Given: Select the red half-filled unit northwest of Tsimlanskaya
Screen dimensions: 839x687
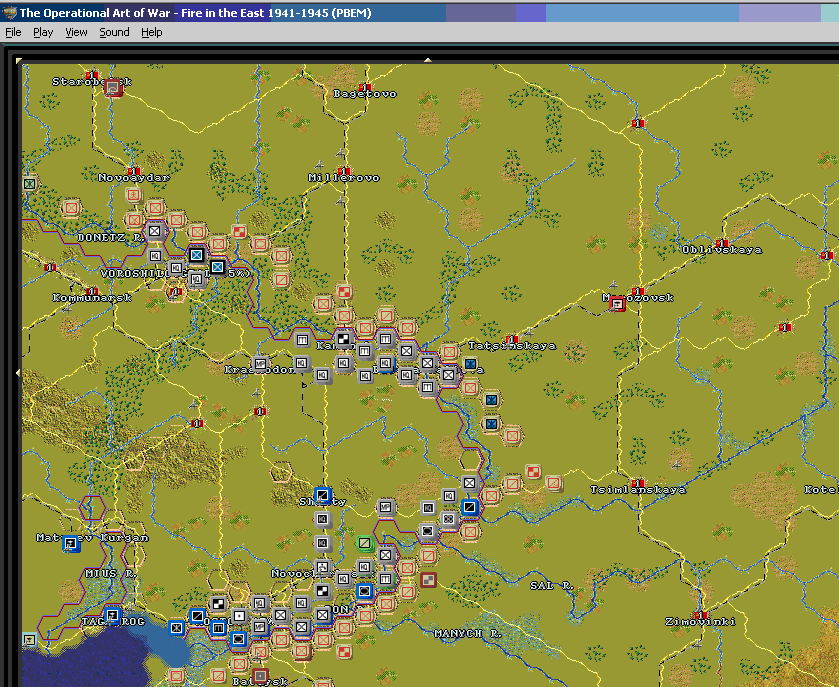Looking at the screenshot, I should click(533, 471).
